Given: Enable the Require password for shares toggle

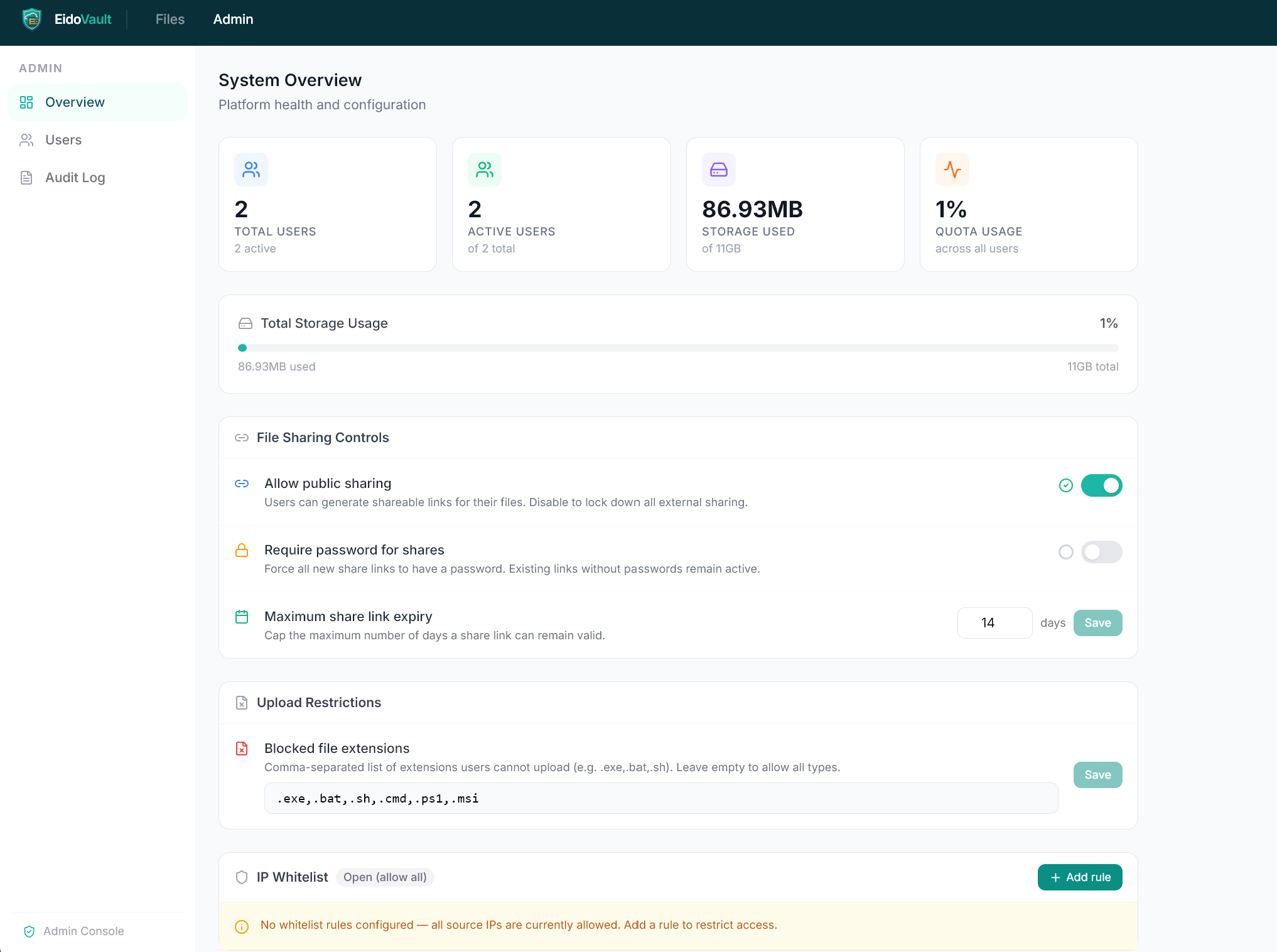Looking at the screenshot, I should 1102,552.
